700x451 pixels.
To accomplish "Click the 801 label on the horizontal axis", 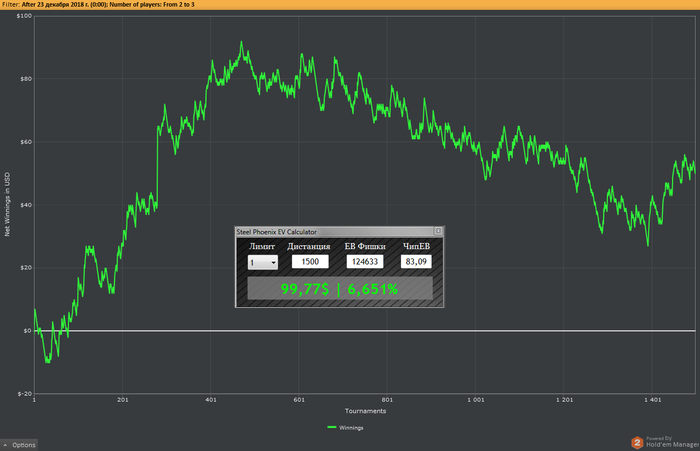I will point(388,400).
